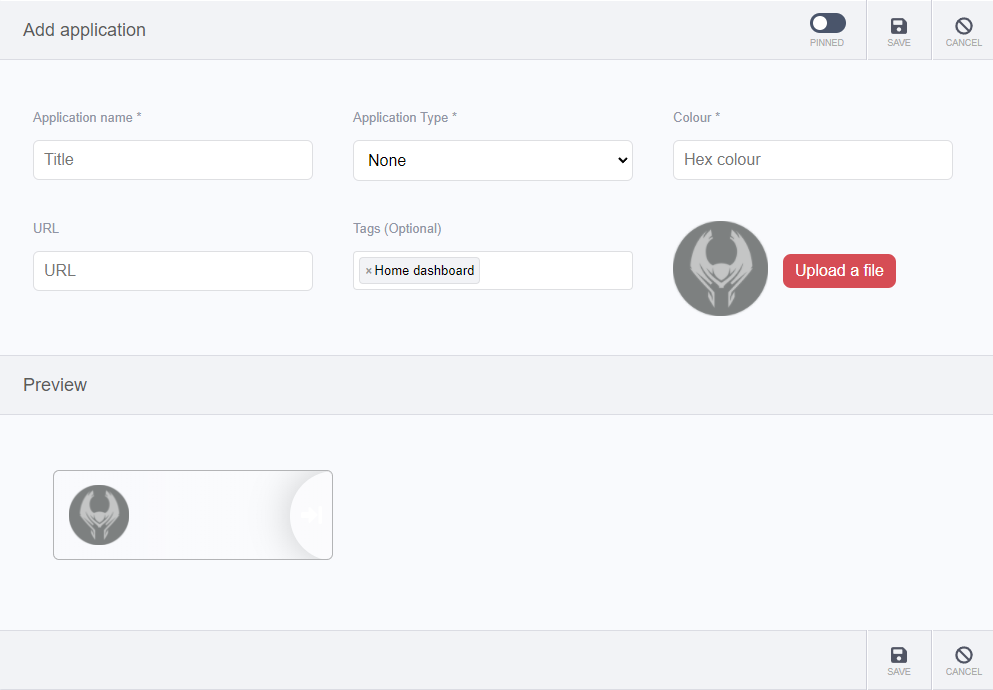Click the Tags (Optional) label
The width and height of the screenshot is (993, 690).
coord(397,228)
